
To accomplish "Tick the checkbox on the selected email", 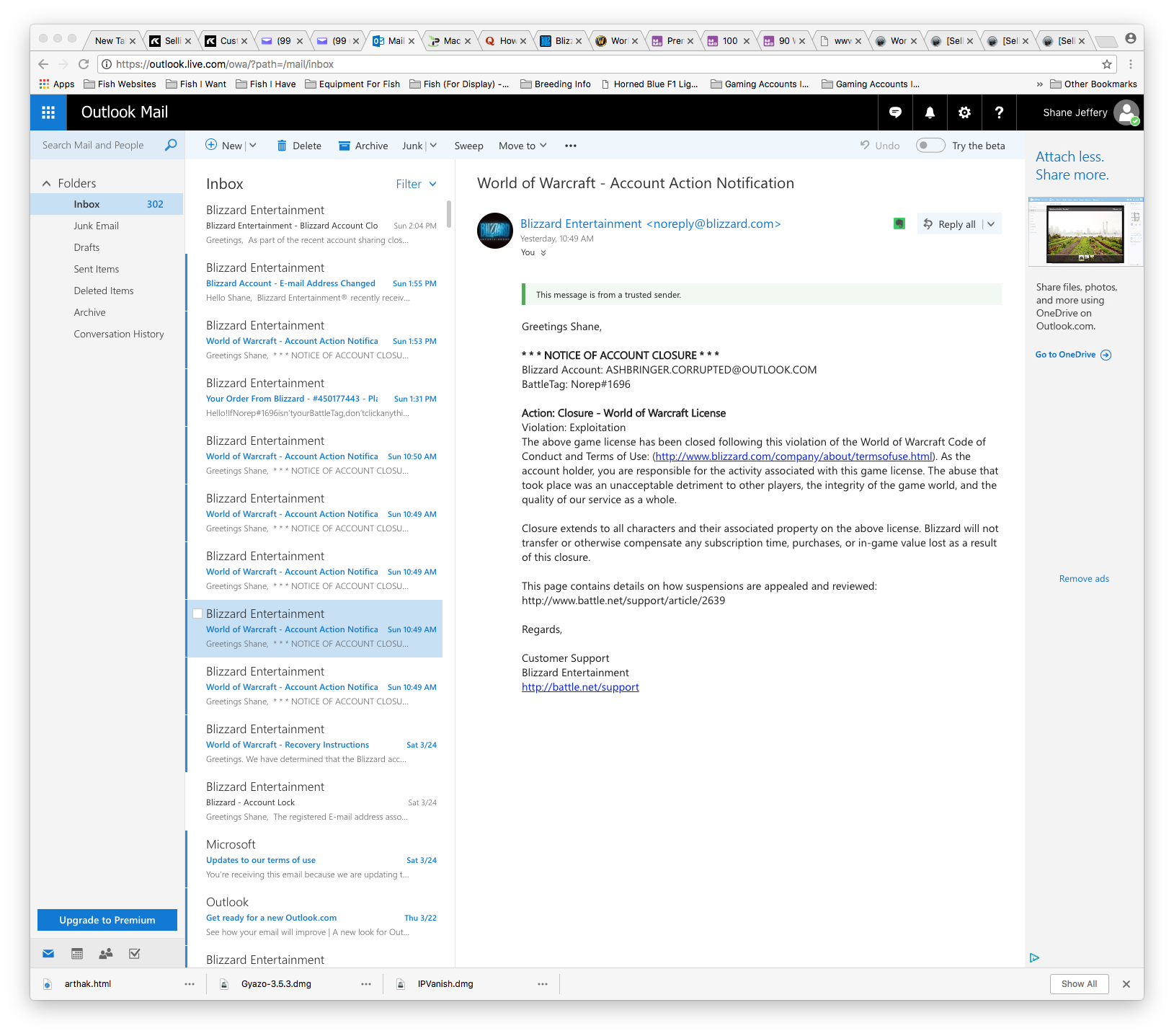I will click(197, 614).
